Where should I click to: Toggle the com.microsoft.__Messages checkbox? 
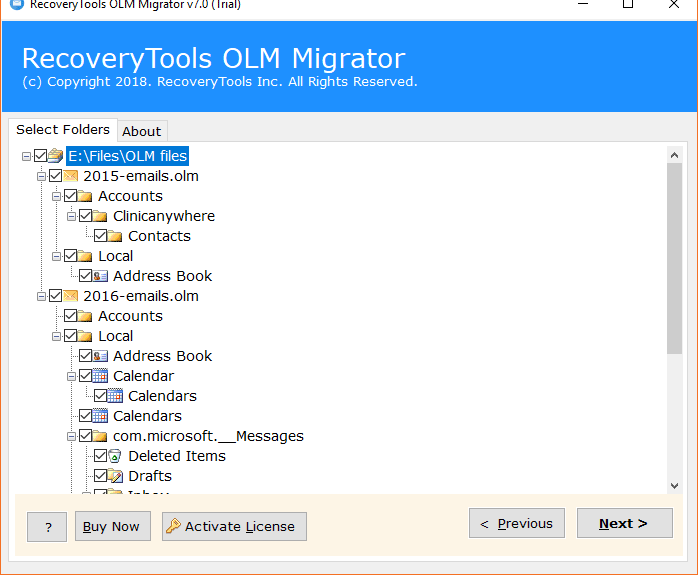pyautogui.click(x=85, y=436)
